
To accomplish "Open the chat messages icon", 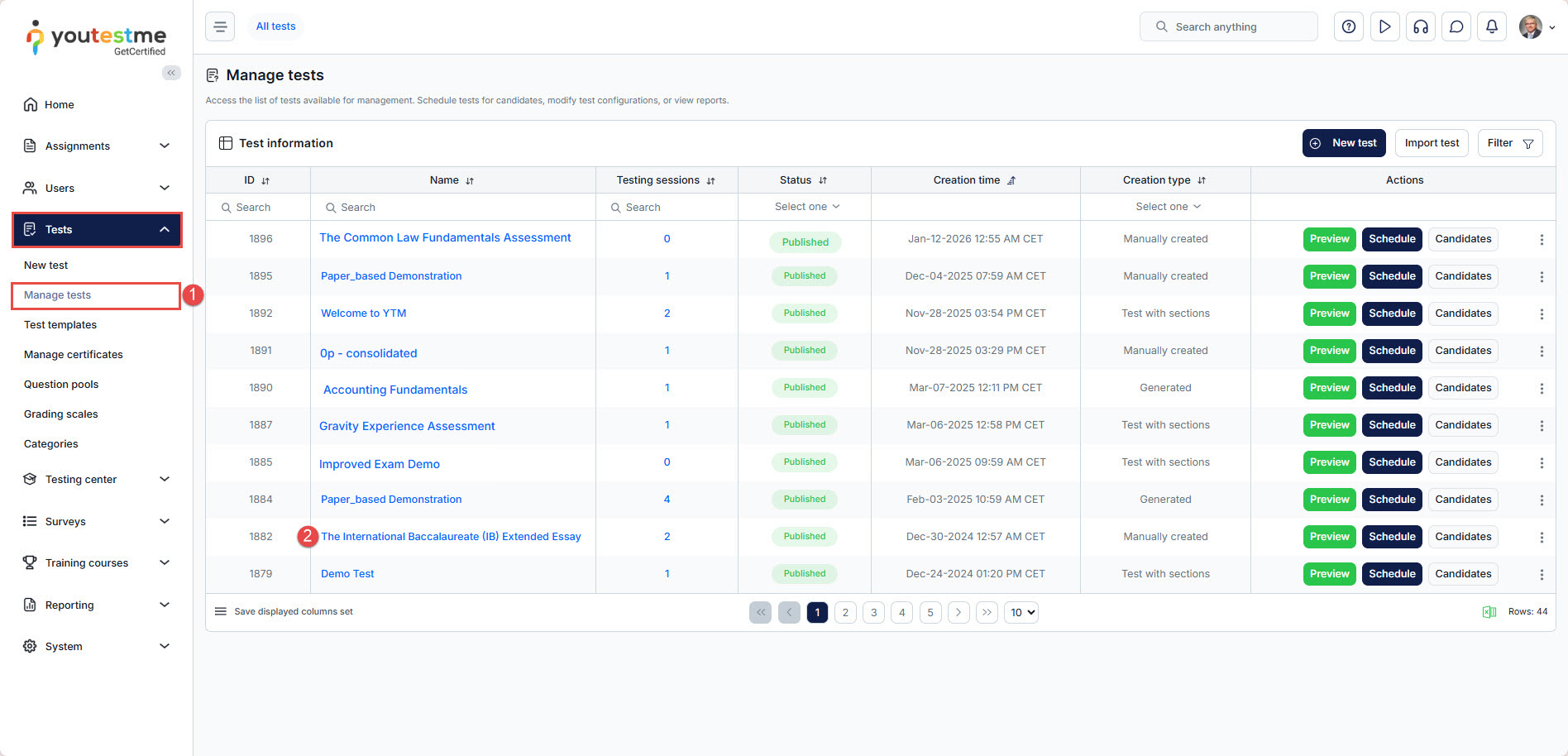I will tap(1456, 26).
